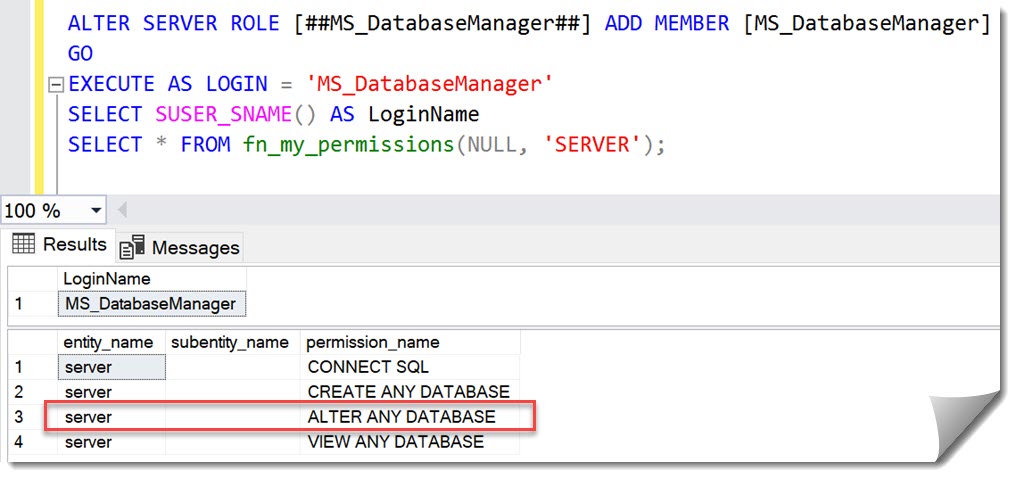Click the CONNECT SQL permission cell
Screen dimensions: 1015x477
[368, 367]
